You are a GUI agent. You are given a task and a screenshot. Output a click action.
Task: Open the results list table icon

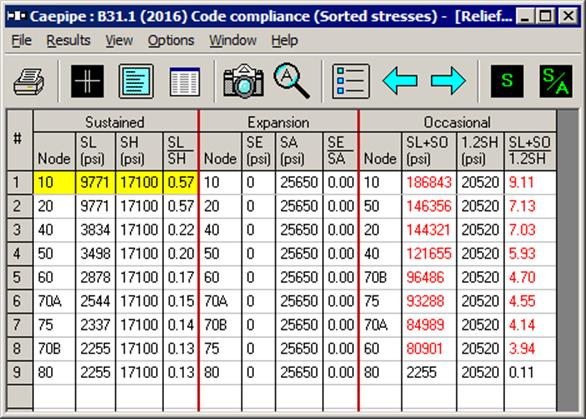(x=185, y=81)
